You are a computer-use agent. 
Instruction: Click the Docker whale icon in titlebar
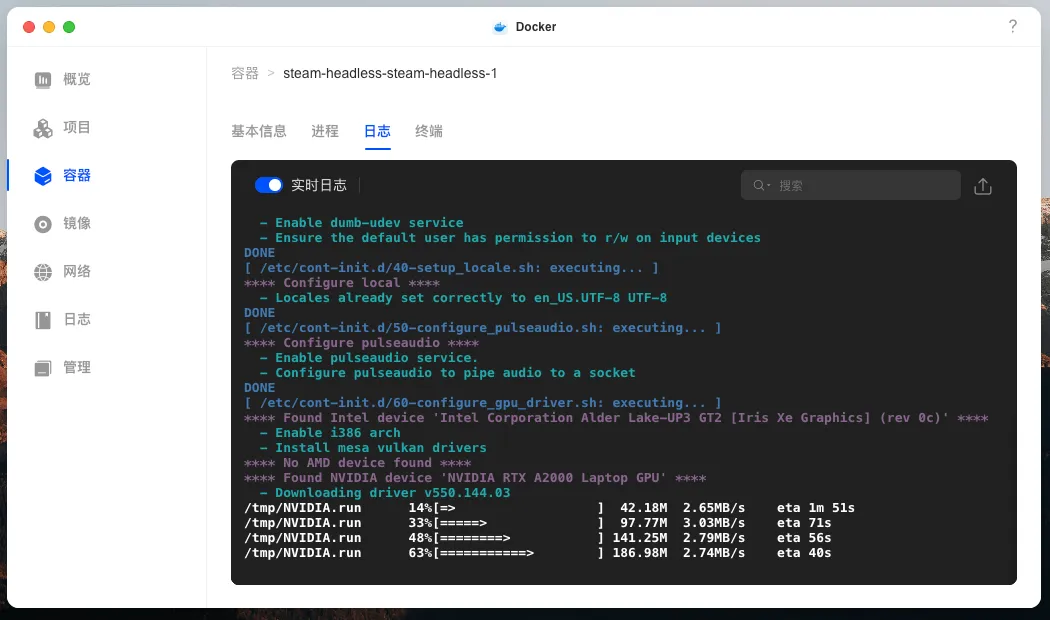coord(499,27)
